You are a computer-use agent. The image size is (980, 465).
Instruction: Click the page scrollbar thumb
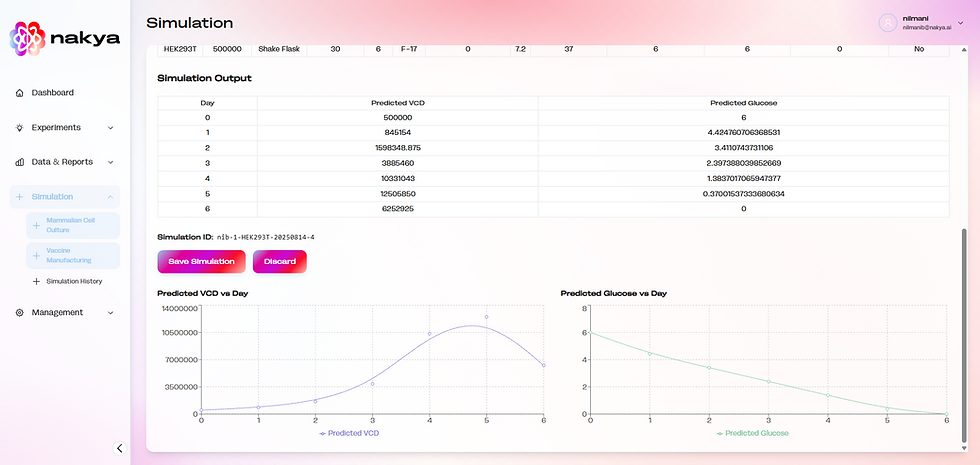click(x=964, y=334)
